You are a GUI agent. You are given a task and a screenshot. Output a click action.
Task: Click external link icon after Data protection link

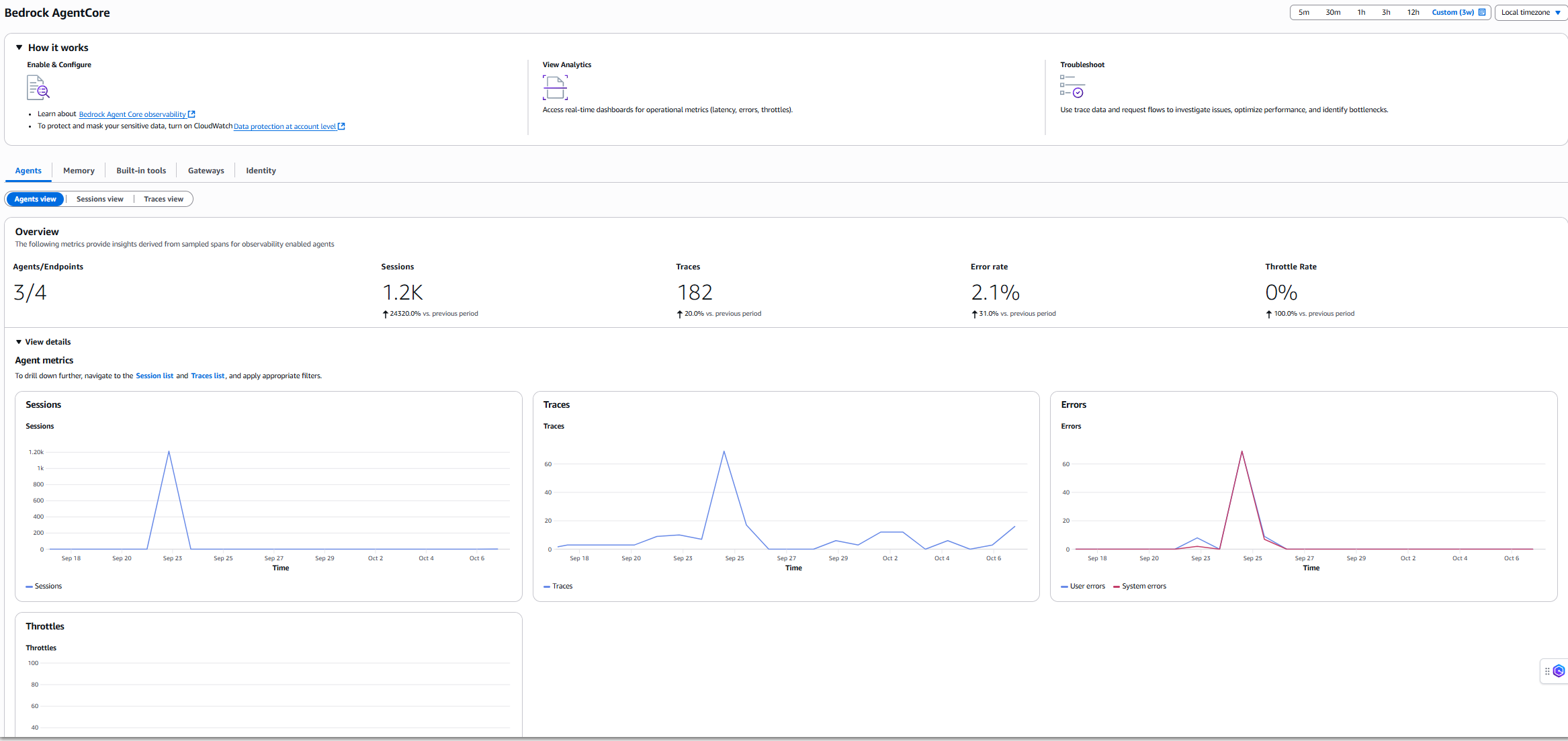pos(341,126)
